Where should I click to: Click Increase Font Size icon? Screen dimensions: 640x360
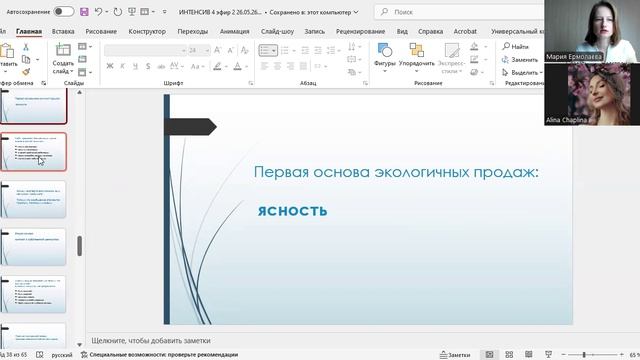[x=218, y=50]
